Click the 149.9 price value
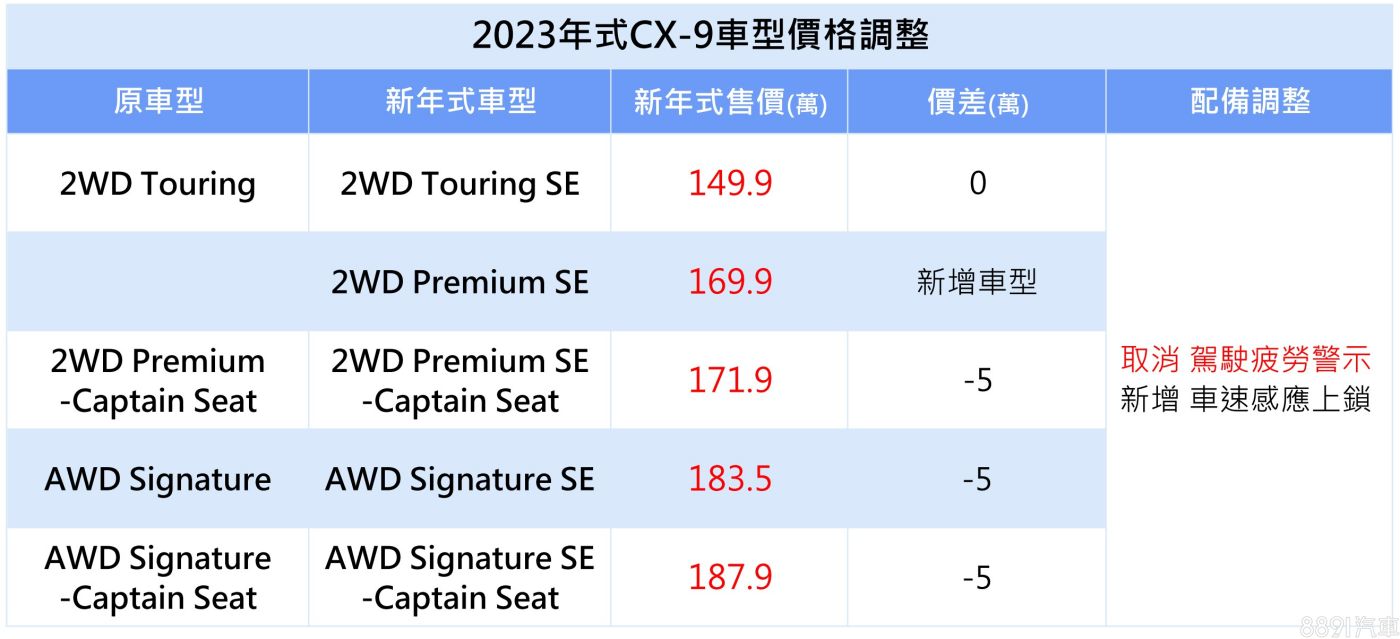Screen dimensions: 1400x639 [x=729, y=184]
